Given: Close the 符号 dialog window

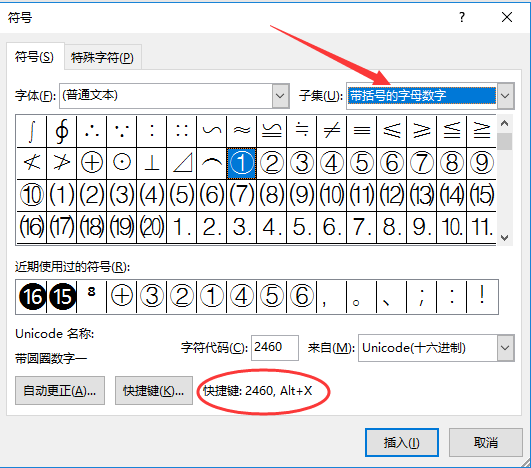Looking at the screenshot, I should pos(507,17).
